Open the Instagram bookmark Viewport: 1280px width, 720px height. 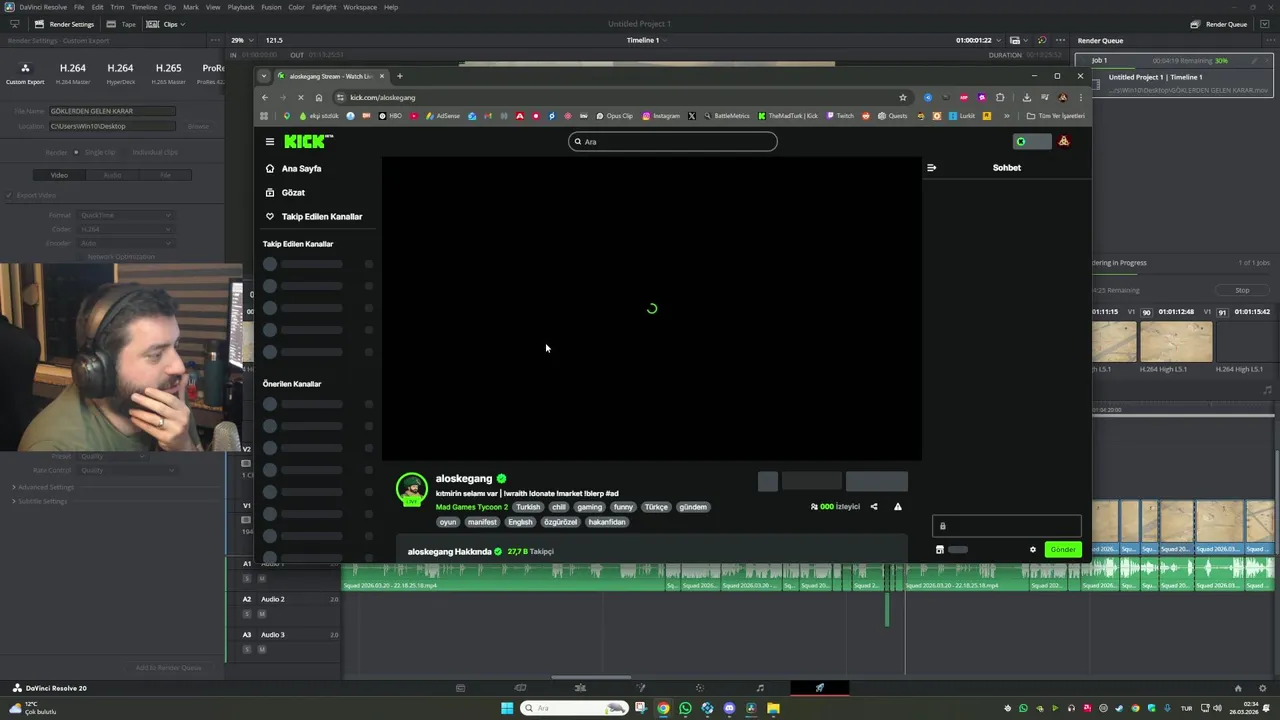(x=661, y=116)
